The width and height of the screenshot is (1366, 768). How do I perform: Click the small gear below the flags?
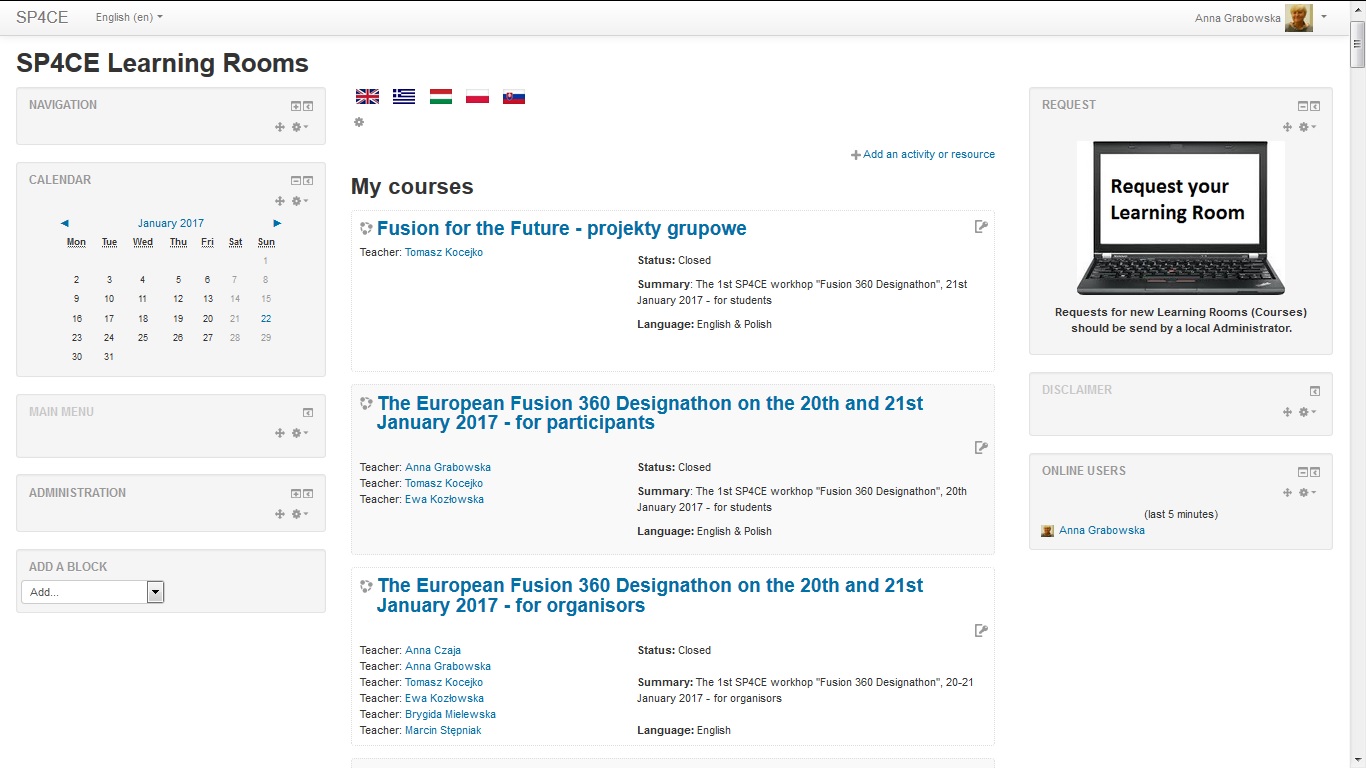point(359,122)
